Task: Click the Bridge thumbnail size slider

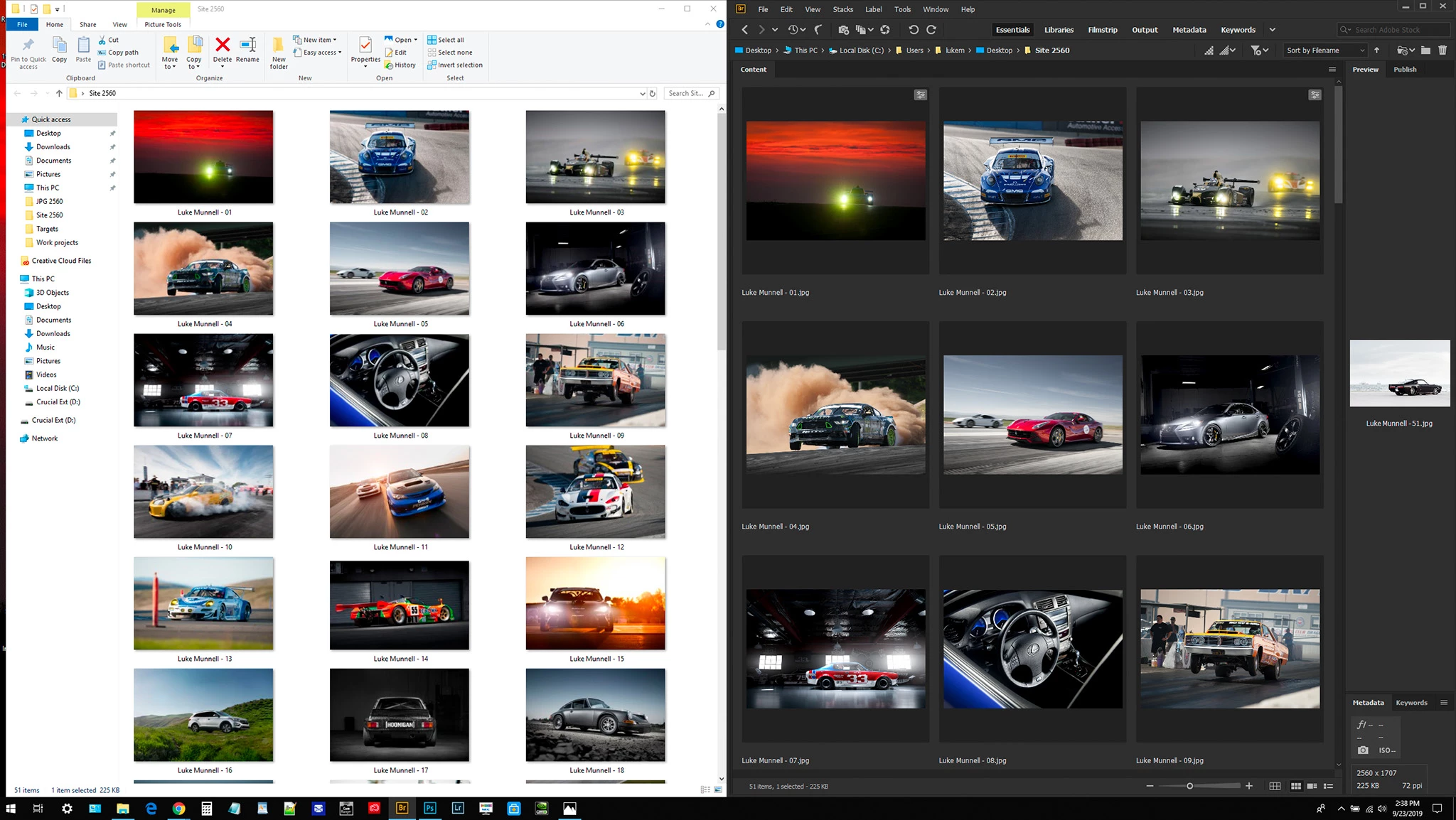Action: click(1189, 786)
